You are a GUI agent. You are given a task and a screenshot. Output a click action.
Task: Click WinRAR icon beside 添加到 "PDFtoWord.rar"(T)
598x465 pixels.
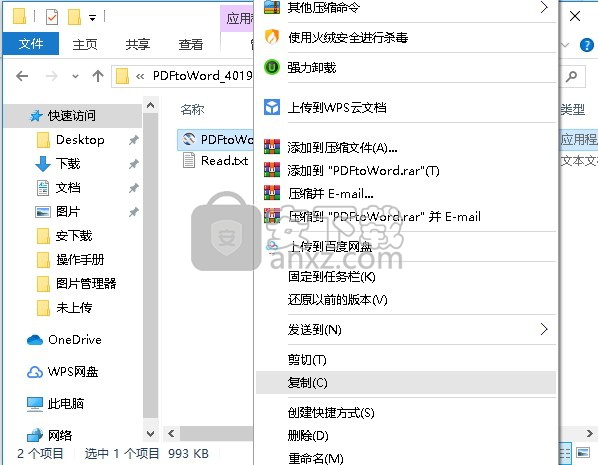pyautogui.click(x=272, y=170)
